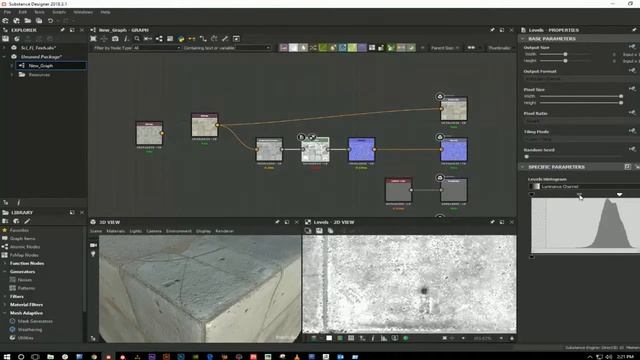Click the Python logo icon in graph toolbar
This screenshot has height=360, width=640.
(x=181, y=39)
